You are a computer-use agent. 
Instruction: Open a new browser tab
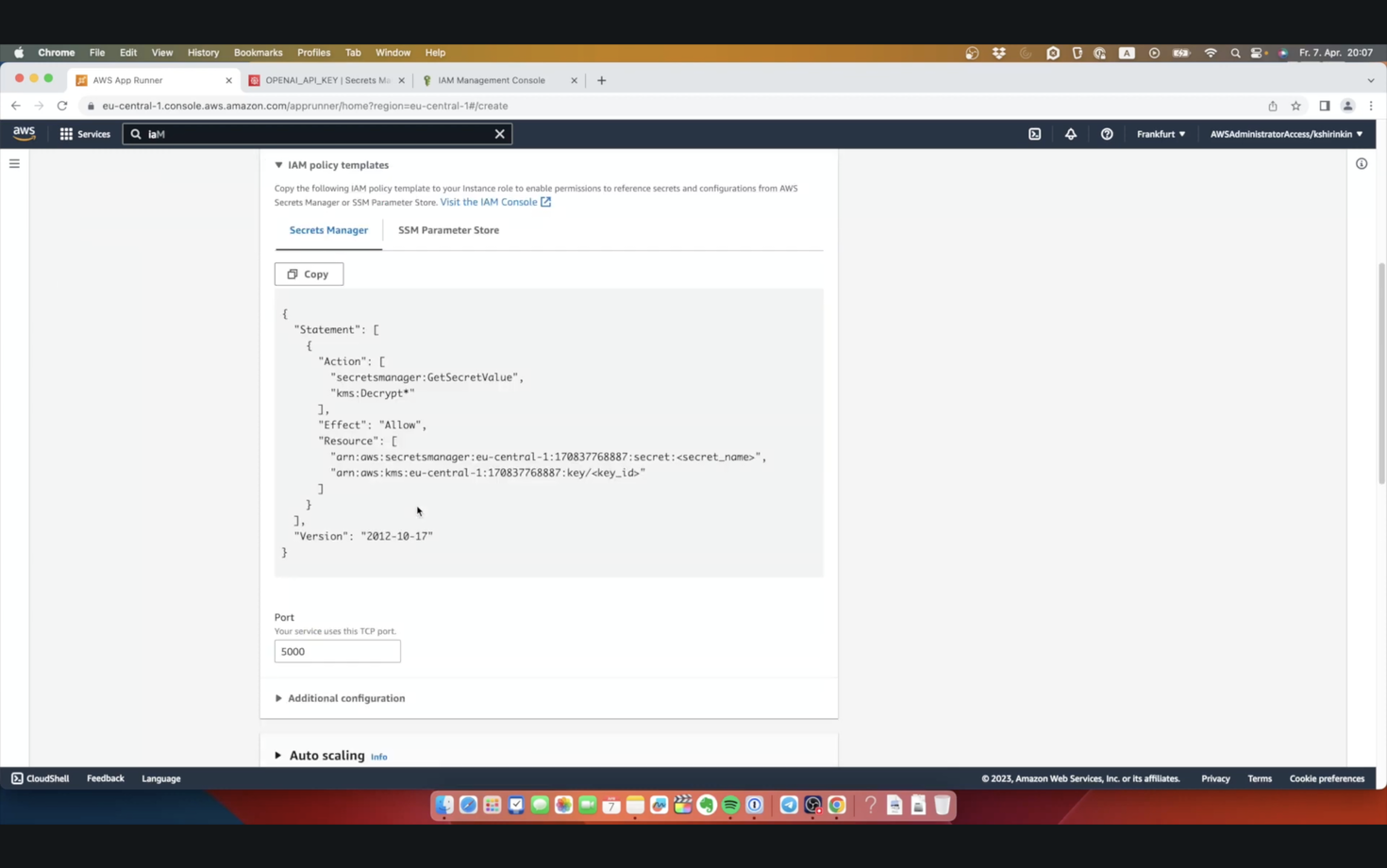pos(602,80)
